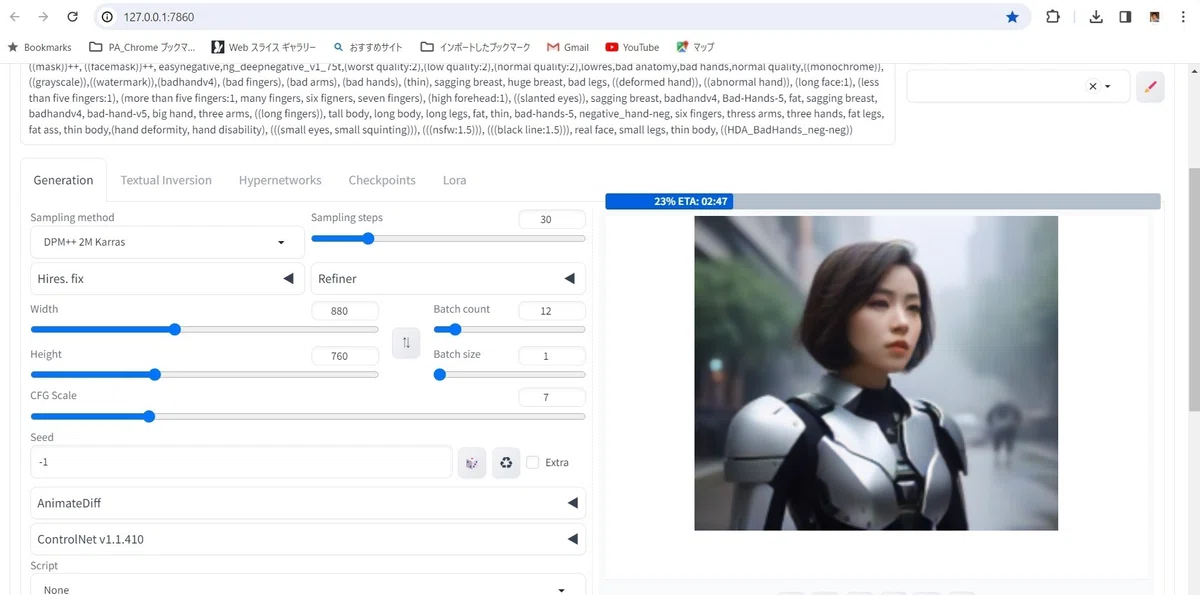
Task: Open the Bookmarks star folder
Action: [x=40, y=47]
